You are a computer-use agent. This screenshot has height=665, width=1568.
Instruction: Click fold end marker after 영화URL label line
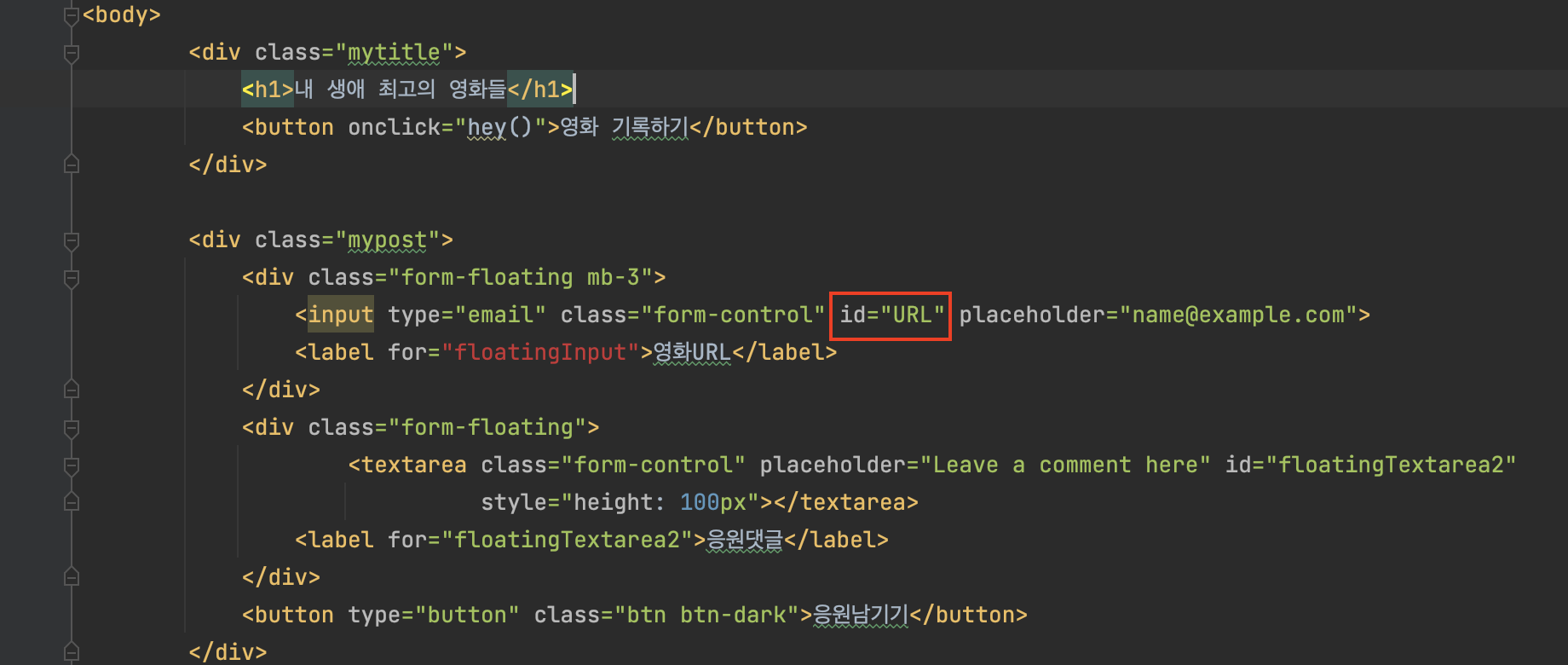click(x=72, y=390)
